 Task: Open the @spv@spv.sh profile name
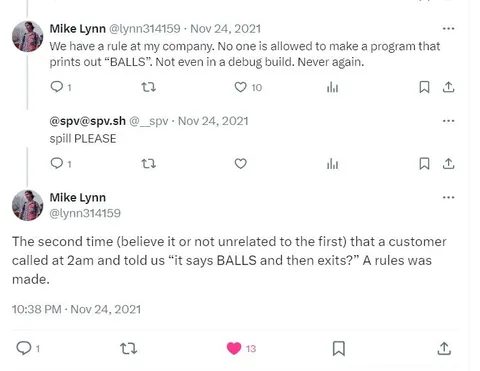coord(88,121)
